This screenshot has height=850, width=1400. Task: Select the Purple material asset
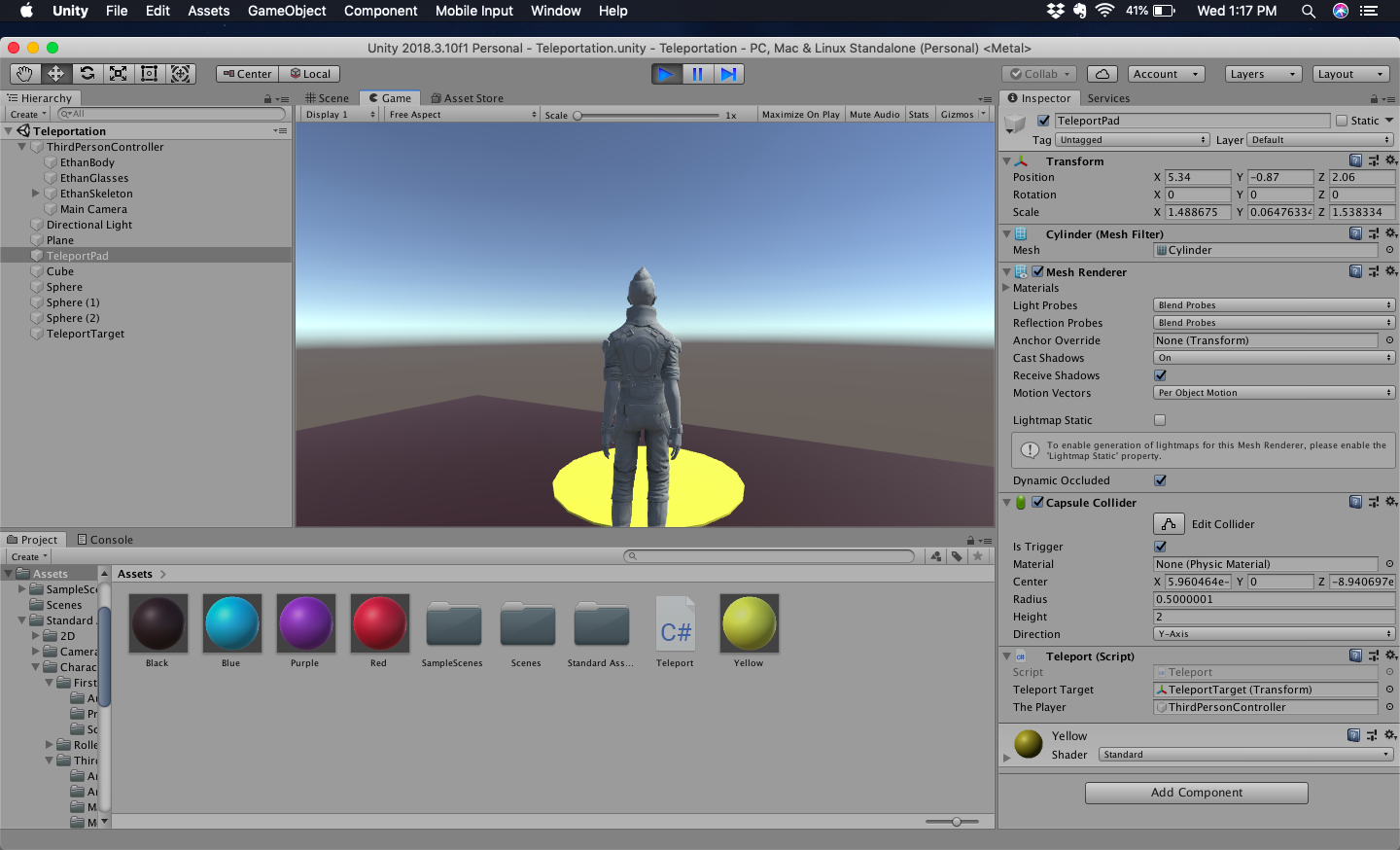pos(305,623)
